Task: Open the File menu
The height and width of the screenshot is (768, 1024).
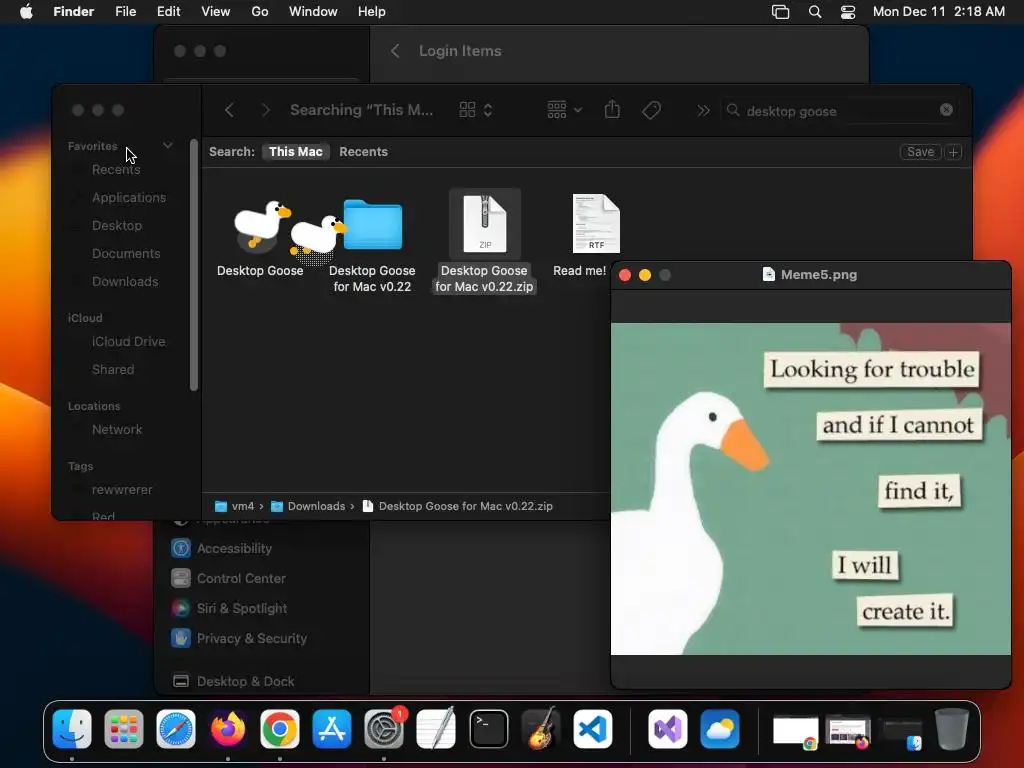Action: (125, 12)
